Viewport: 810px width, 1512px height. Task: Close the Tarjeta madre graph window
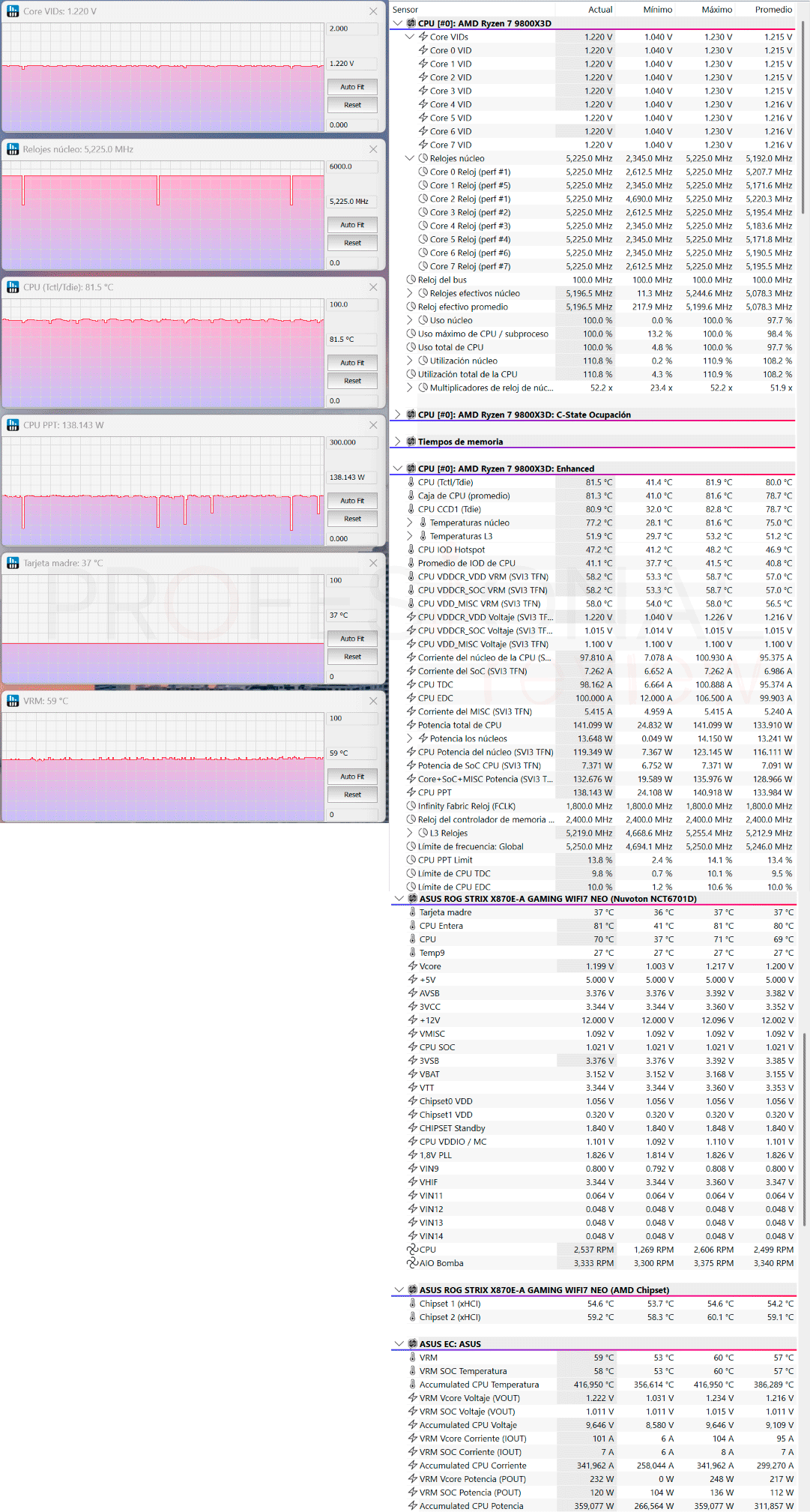point(373,563)
